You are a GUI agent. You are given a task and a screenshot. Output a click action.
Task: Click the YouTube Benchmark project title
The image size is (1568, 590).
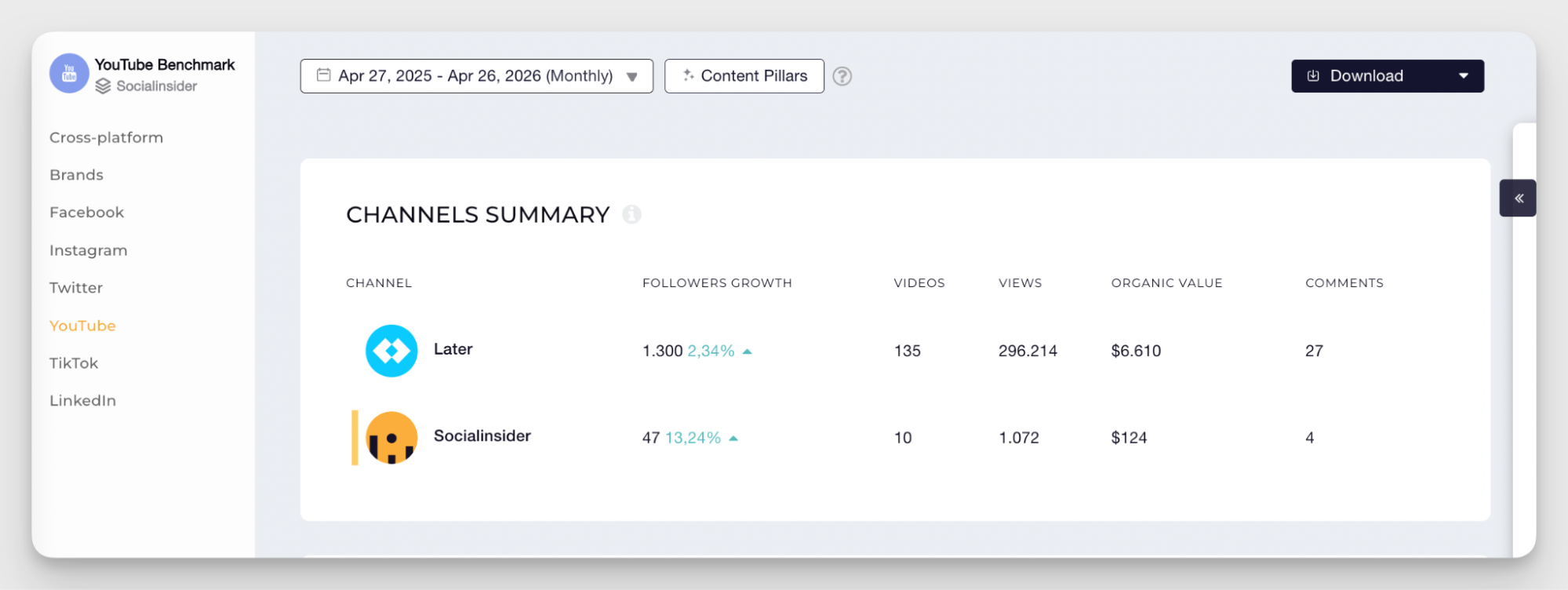click(x=165, y=64)
